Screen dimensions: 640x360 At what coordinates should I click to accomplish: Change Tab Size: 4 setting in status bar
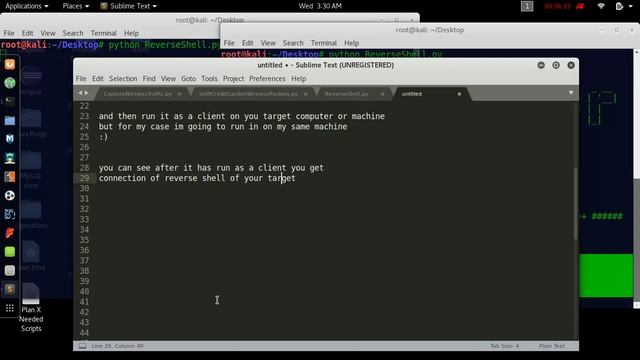pyautogui.click(x=505, y=346)
